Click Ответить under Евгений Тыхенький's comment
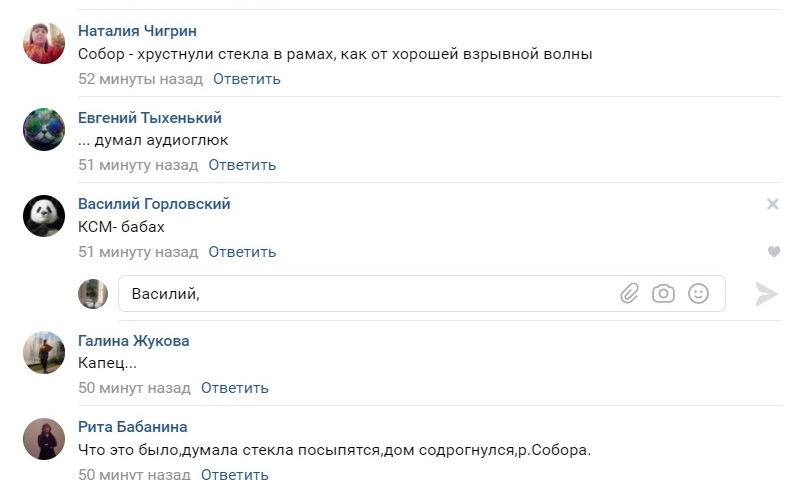The image size is (807, 480). [x=242, y=165]
